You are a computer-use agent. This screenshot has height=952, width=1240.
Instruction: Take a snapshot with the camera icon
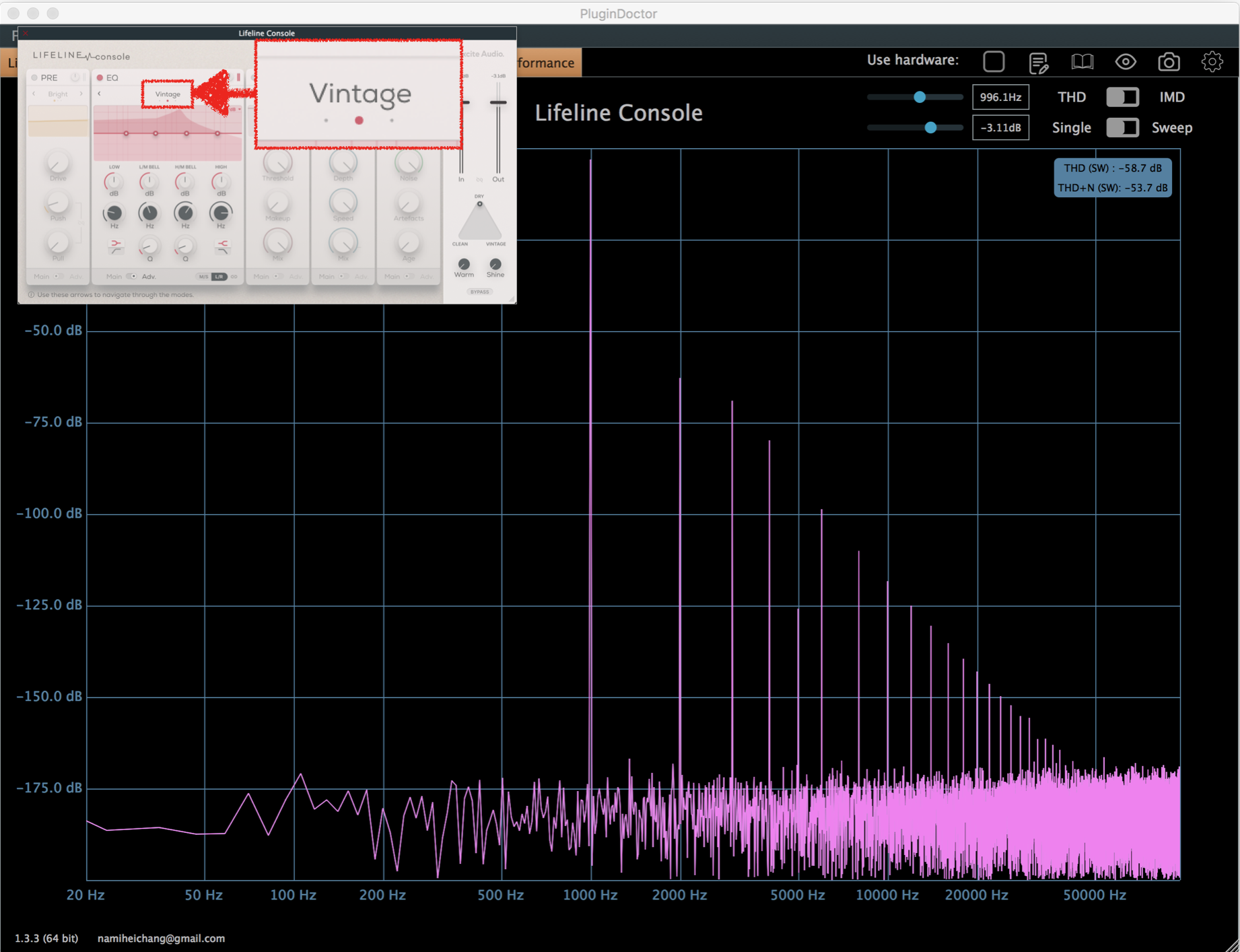coord(1169,62)
